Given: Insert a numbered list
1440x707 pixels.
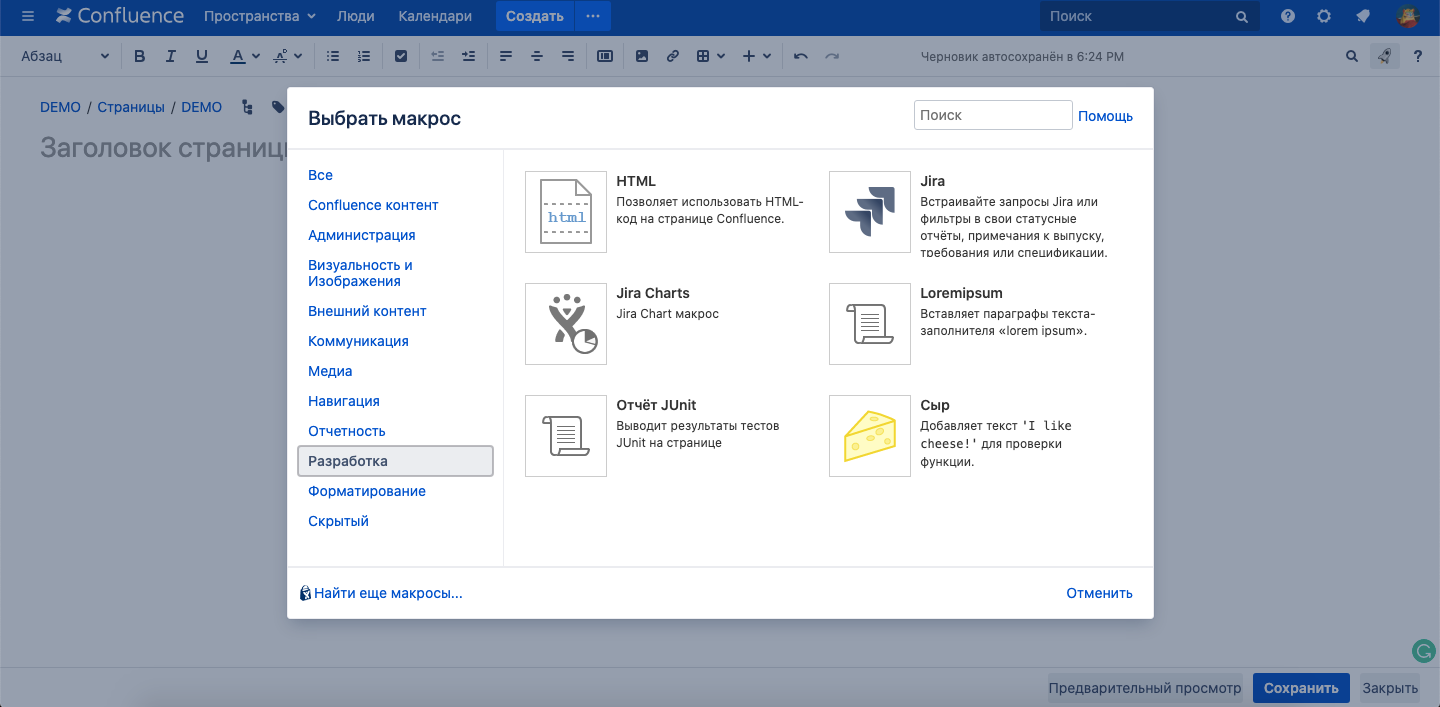Looking at the screenshot, I should [x=364, y=57].
